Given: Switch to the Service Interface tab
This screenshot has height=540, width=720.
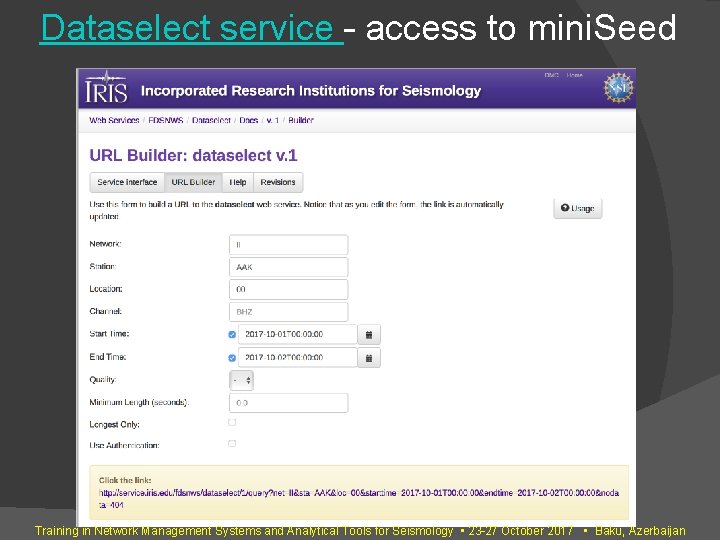Looking at the screenshot, I should point(127,182).
